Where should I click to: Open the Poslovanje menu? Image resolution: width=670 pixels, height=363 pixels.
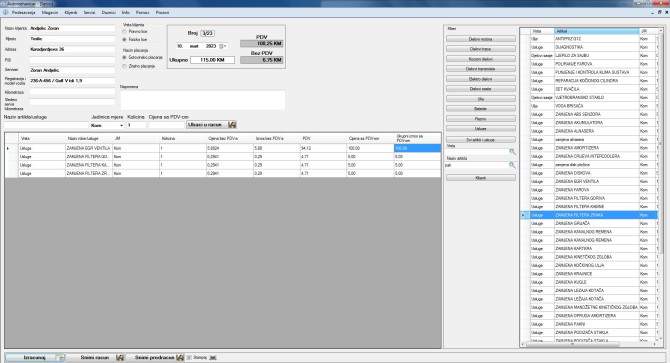click(24, 12)
